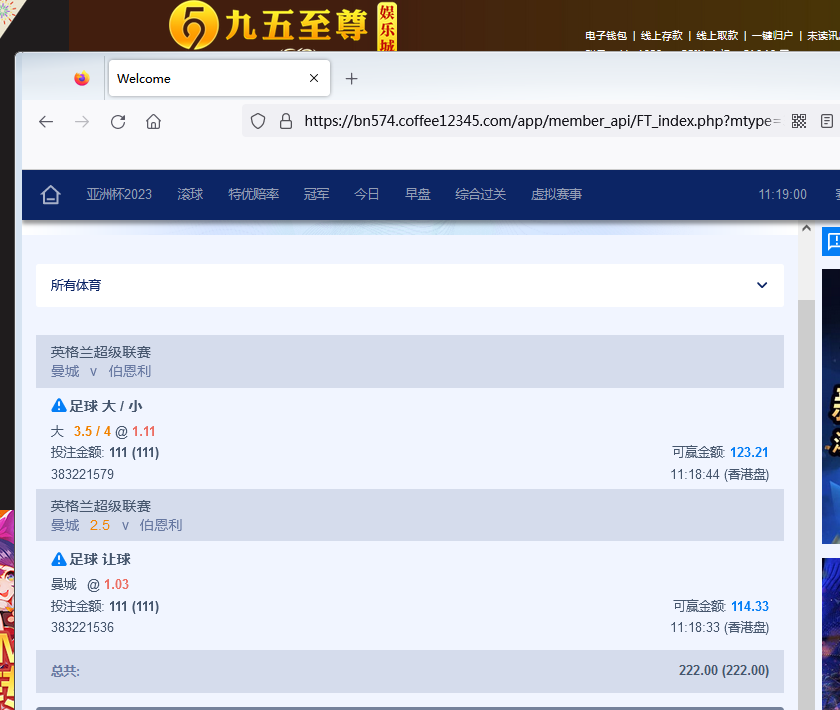840x710 pixels.
Task: Open the 今日 menu item
Action: [367, 194]
